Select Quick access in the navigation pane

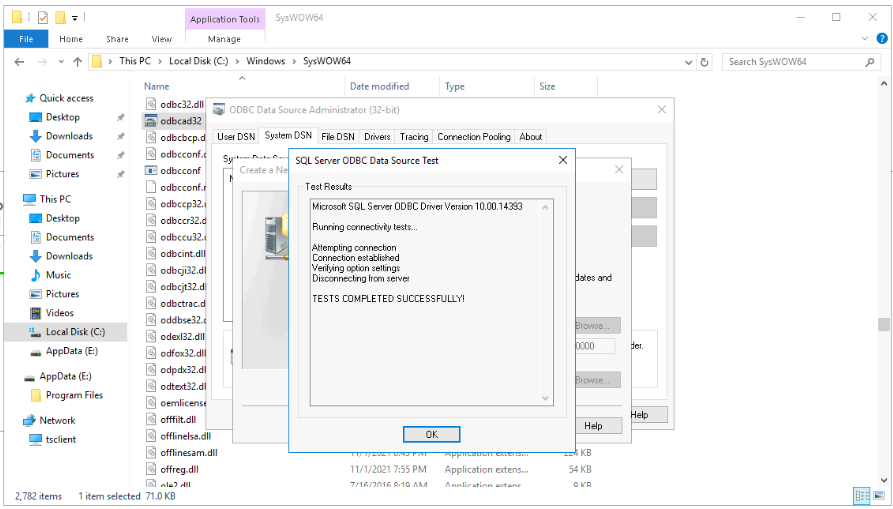66,98
